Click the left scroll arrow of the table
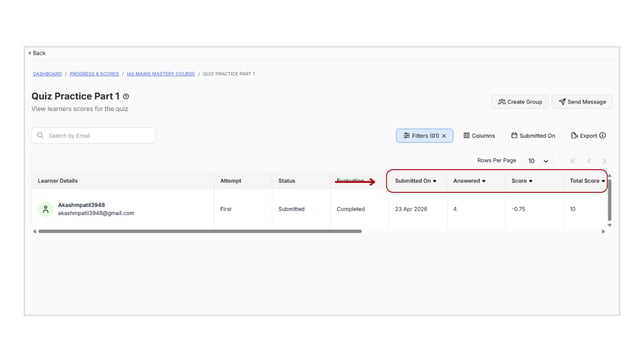Image resolution: width=644 pixels, height=362 pixels. [x=34, y=231]
